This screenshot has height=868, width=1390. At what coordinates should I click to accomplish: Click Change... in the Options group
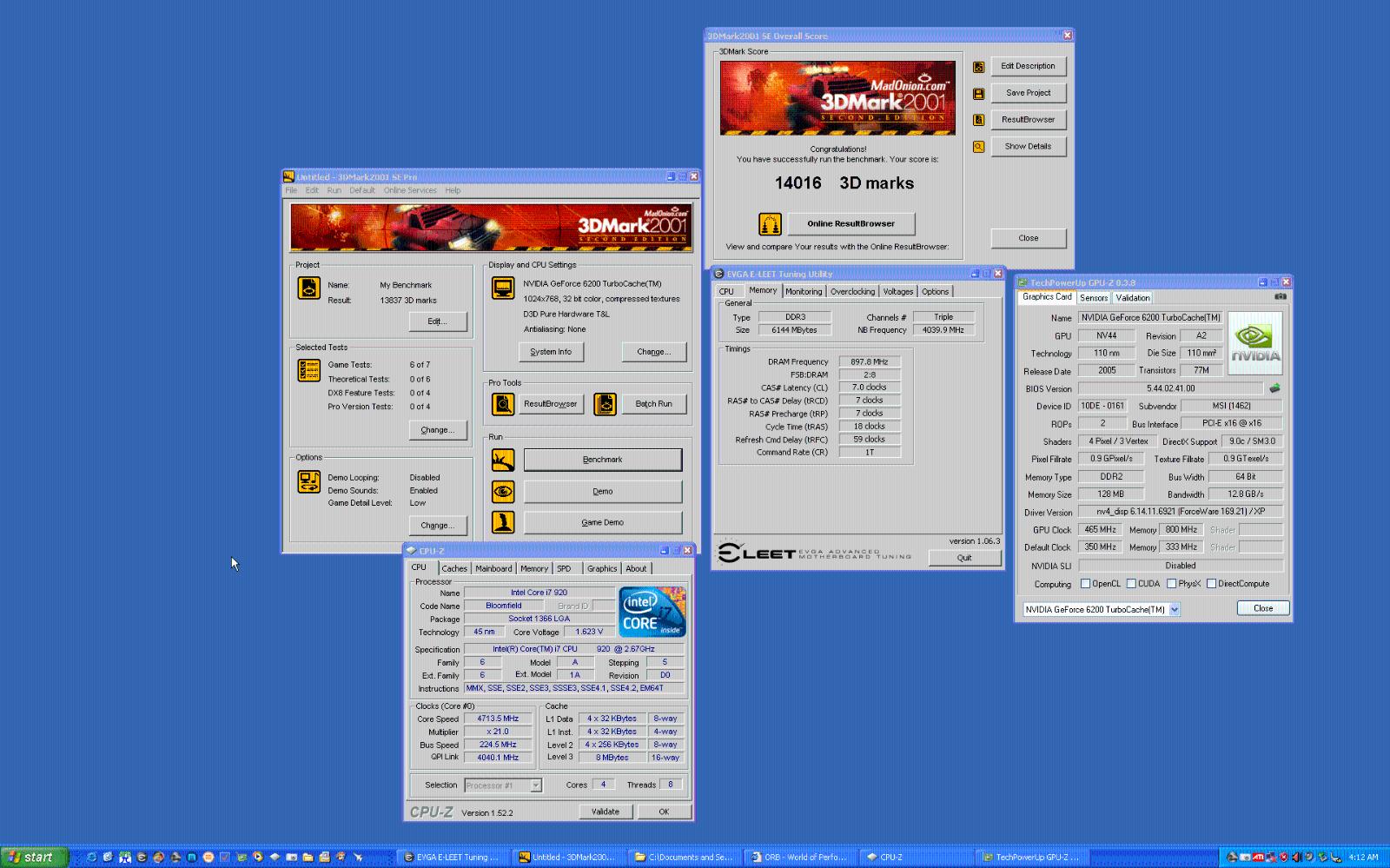tap(438, 526)
